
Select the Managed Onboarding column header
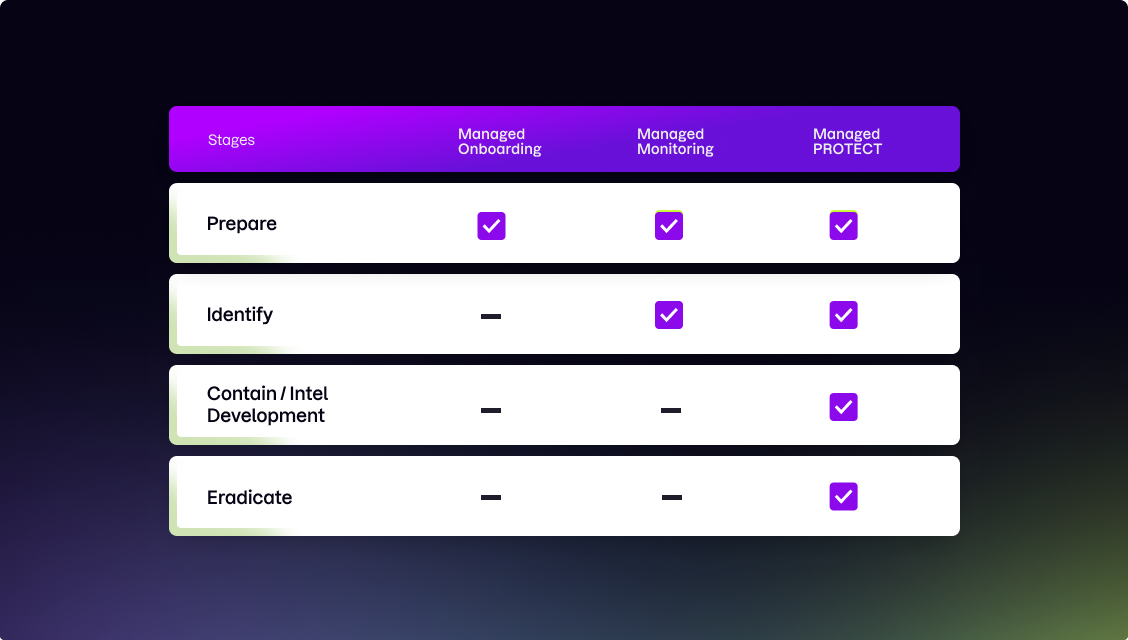[x=499, y=142]
